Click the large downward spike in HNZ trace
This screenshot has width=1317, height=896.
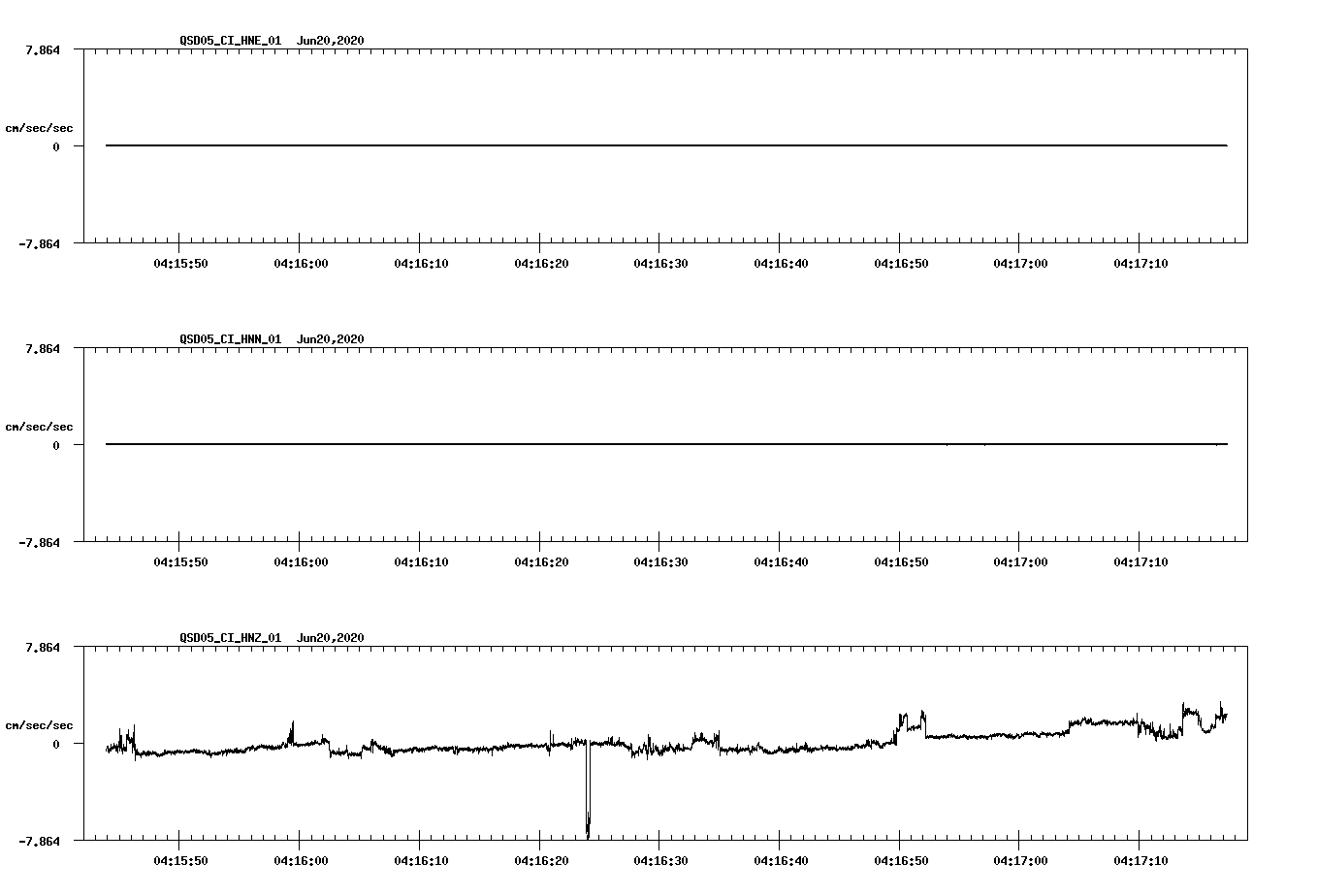coord(588,790)
